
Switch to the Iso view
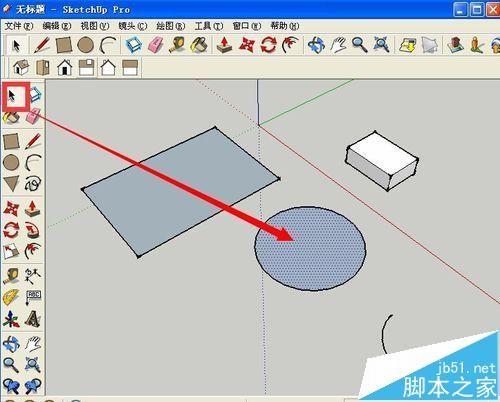point(21,67)
